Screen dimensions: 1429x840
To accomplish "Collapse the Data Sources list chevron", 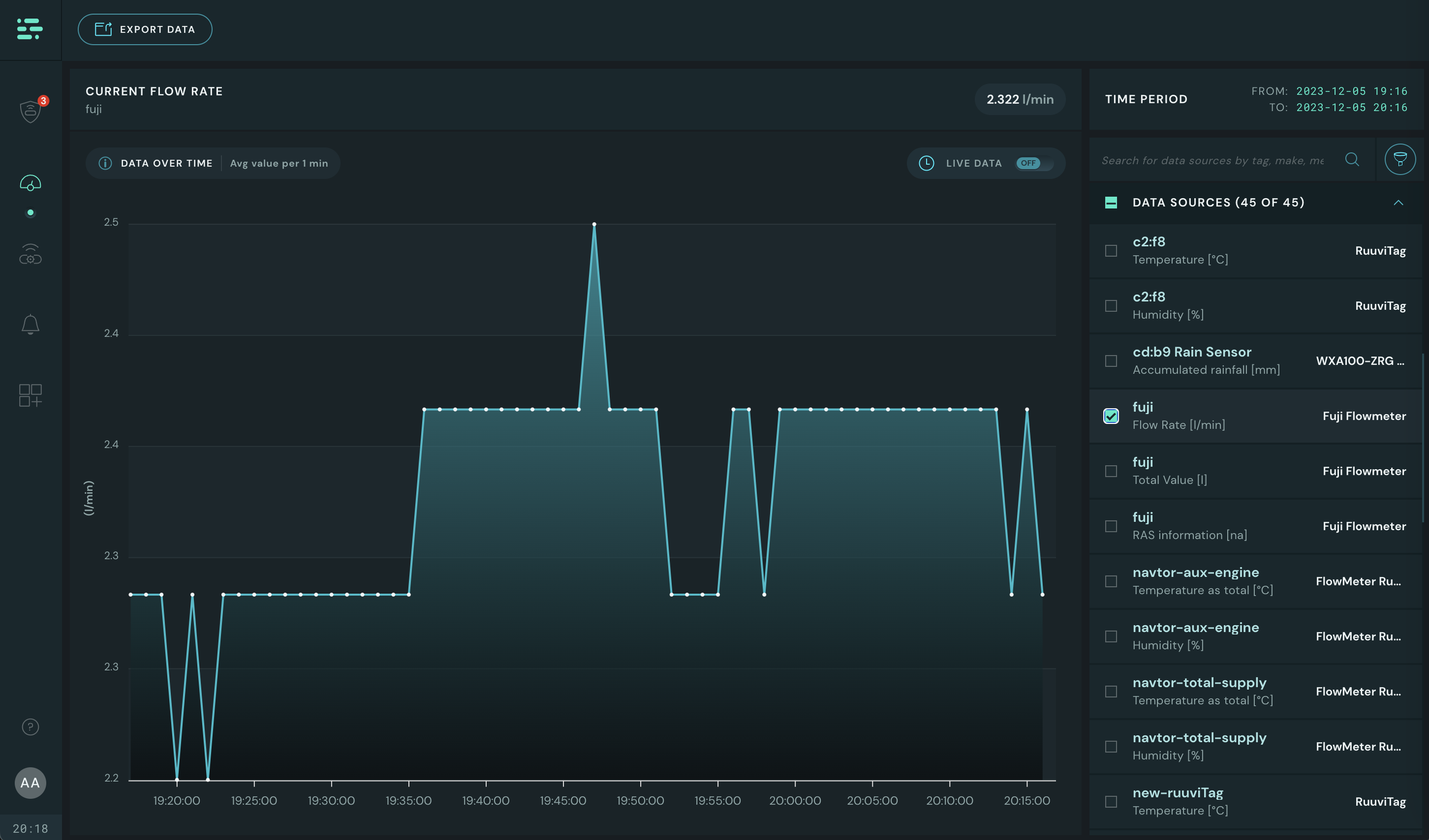I will pos(1398,202).
